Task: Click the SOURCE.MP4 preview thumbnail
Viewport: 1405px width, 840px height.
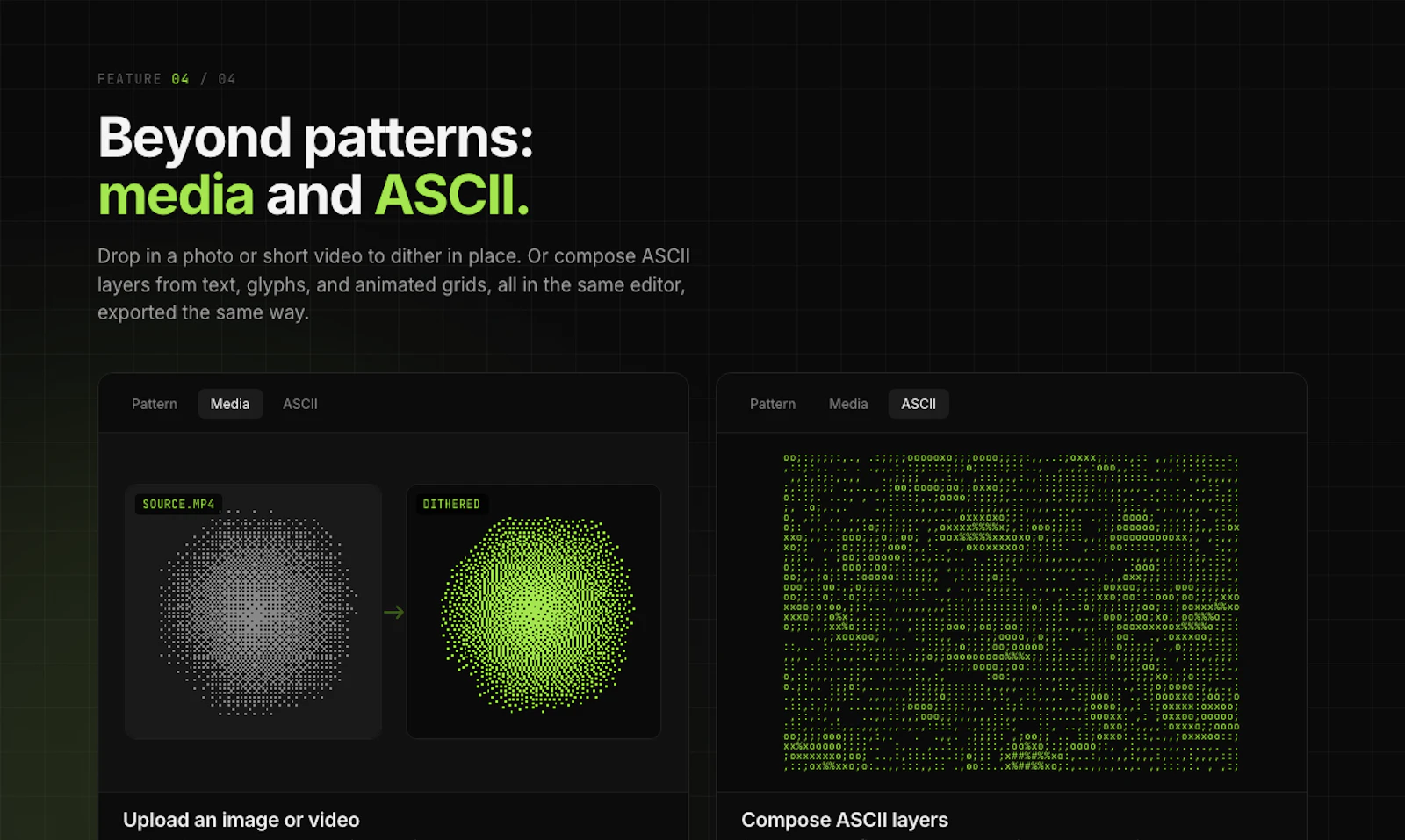Action: [253, 612]
